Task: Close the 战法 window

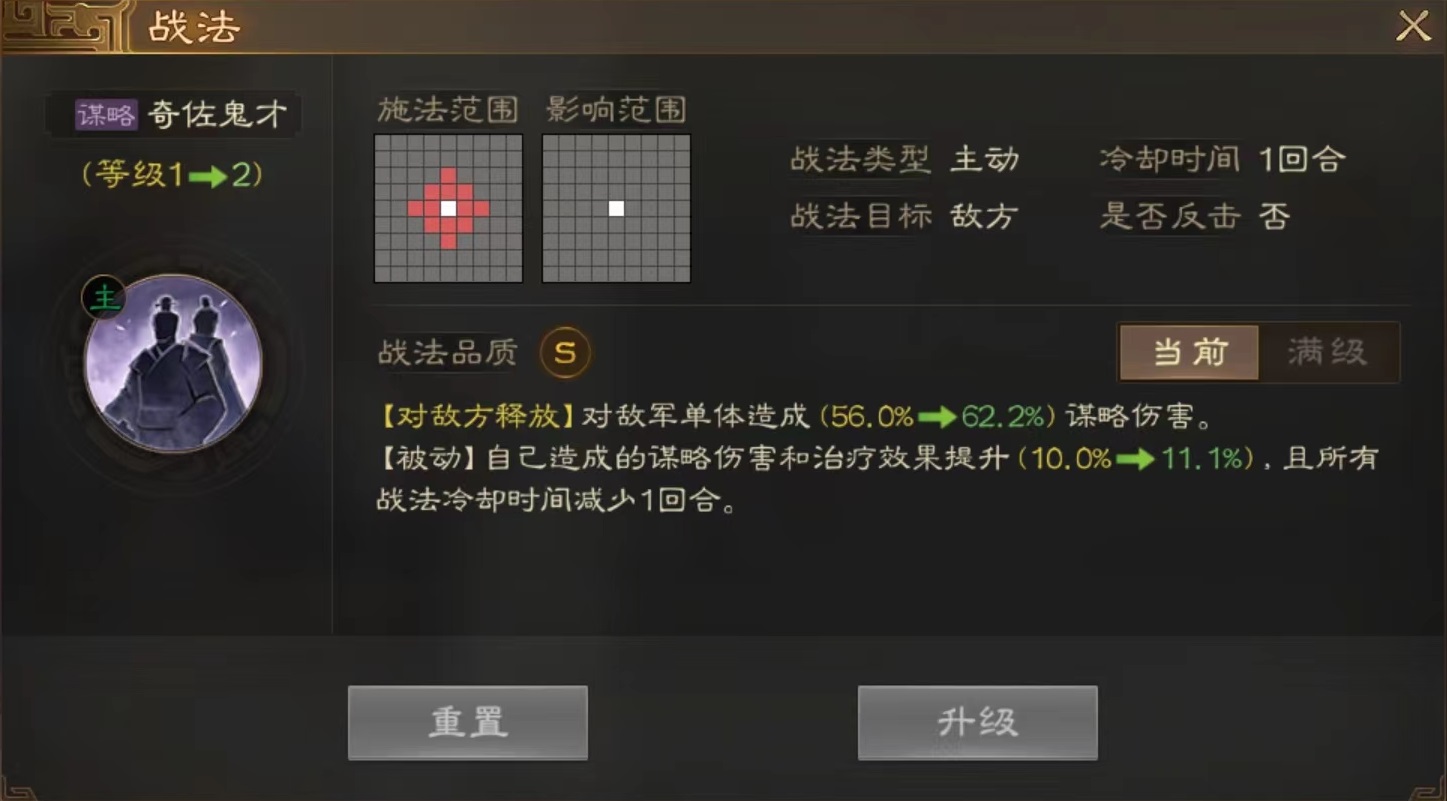Action: pyautogui.click(x=1413, y=27)
